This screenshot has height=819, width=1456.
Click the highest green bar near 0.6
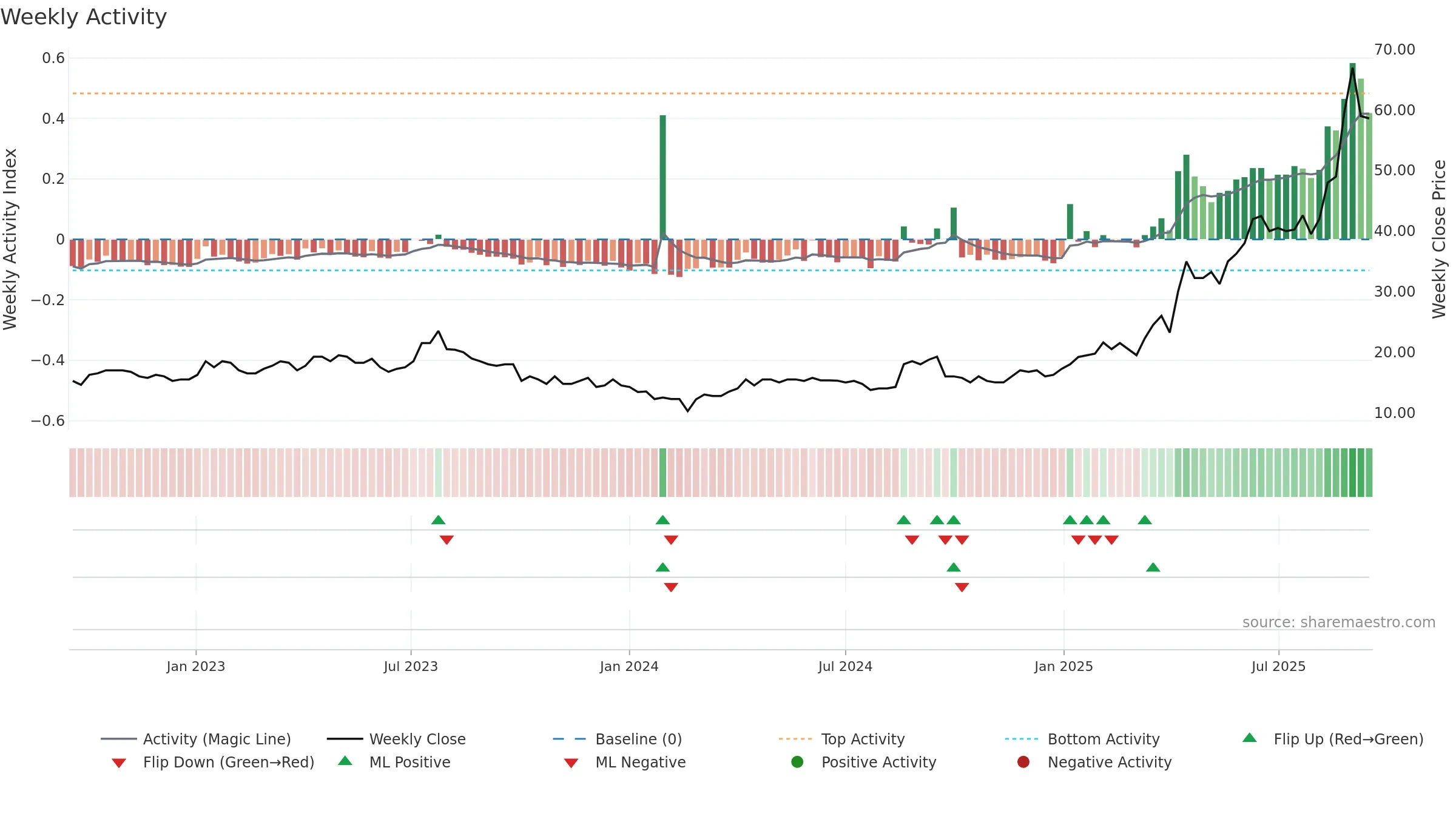point(1352,151)
